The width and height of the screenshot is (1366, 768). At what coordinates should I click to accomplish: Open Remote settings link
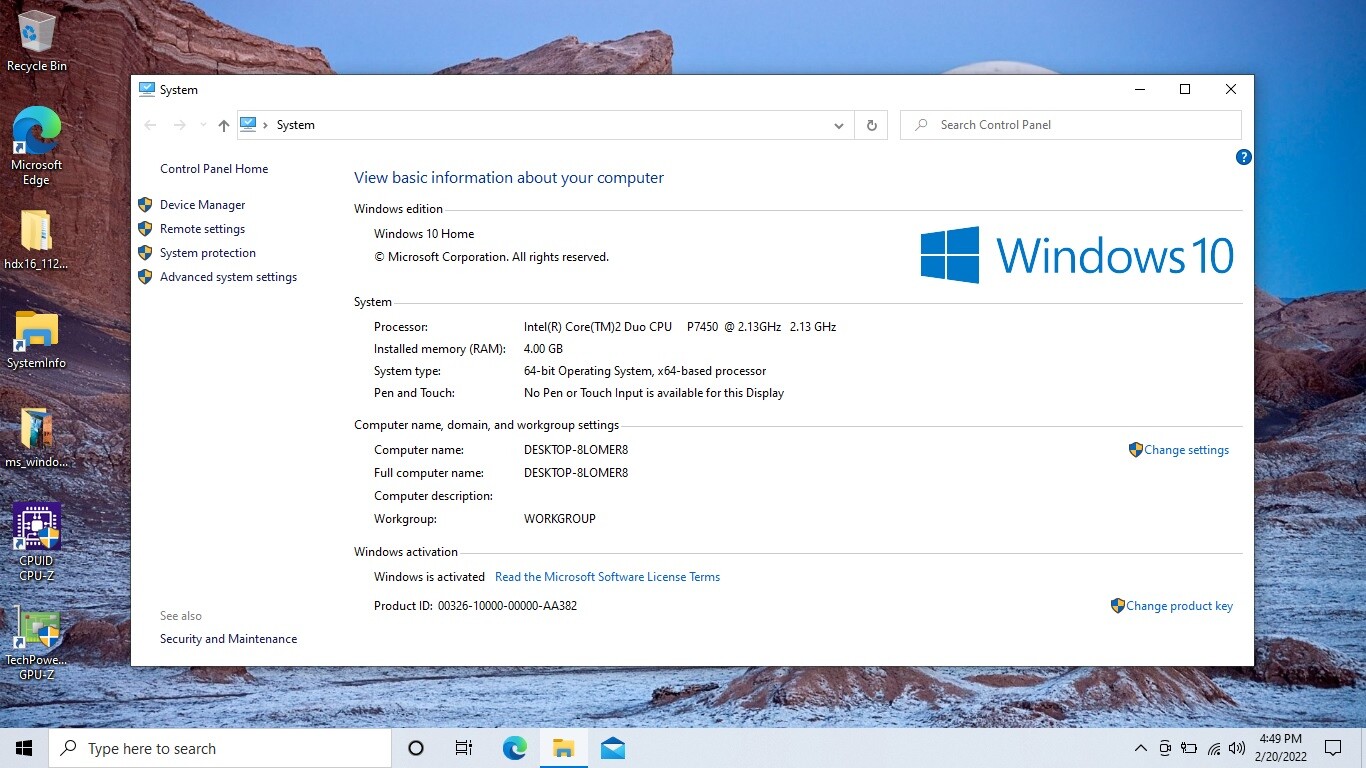[202, 229]
